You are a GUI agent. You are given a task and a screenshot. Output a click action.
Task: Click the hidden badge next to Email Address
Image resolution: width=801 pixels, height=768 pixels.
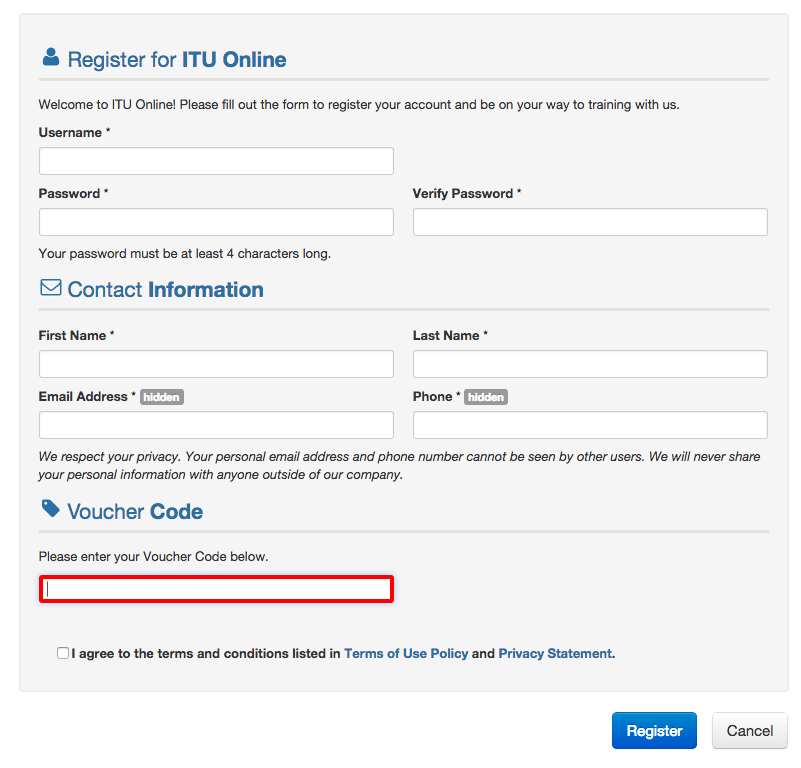[x=161, y=397]
